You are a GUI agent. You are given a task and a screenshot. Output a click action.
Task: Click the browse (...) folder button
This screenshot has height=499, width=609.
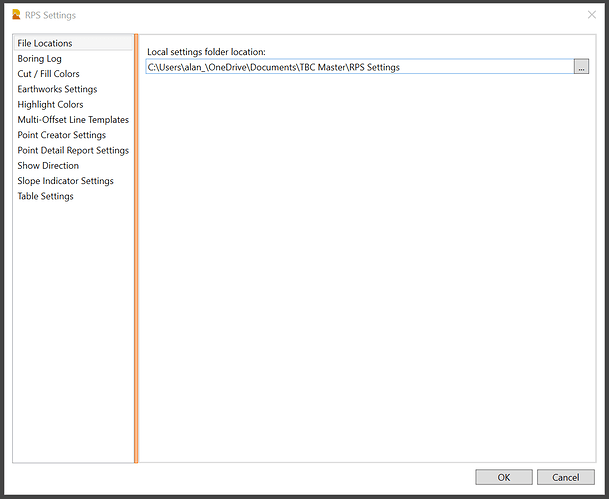pyautogui.click(x=581, y=67)
